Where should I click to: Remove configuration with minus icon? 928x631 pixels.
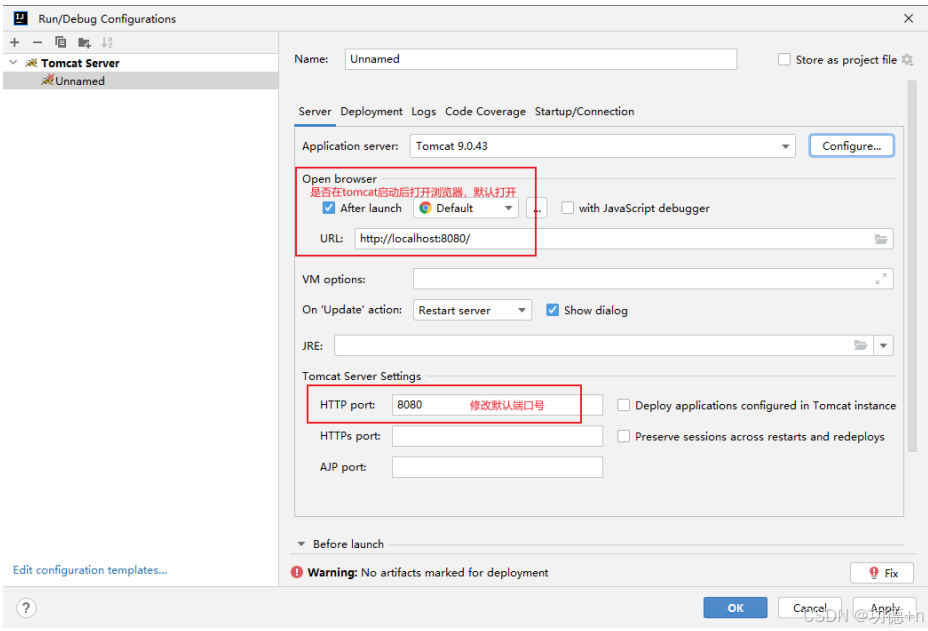pyautogui.click(x=37, y=42)
